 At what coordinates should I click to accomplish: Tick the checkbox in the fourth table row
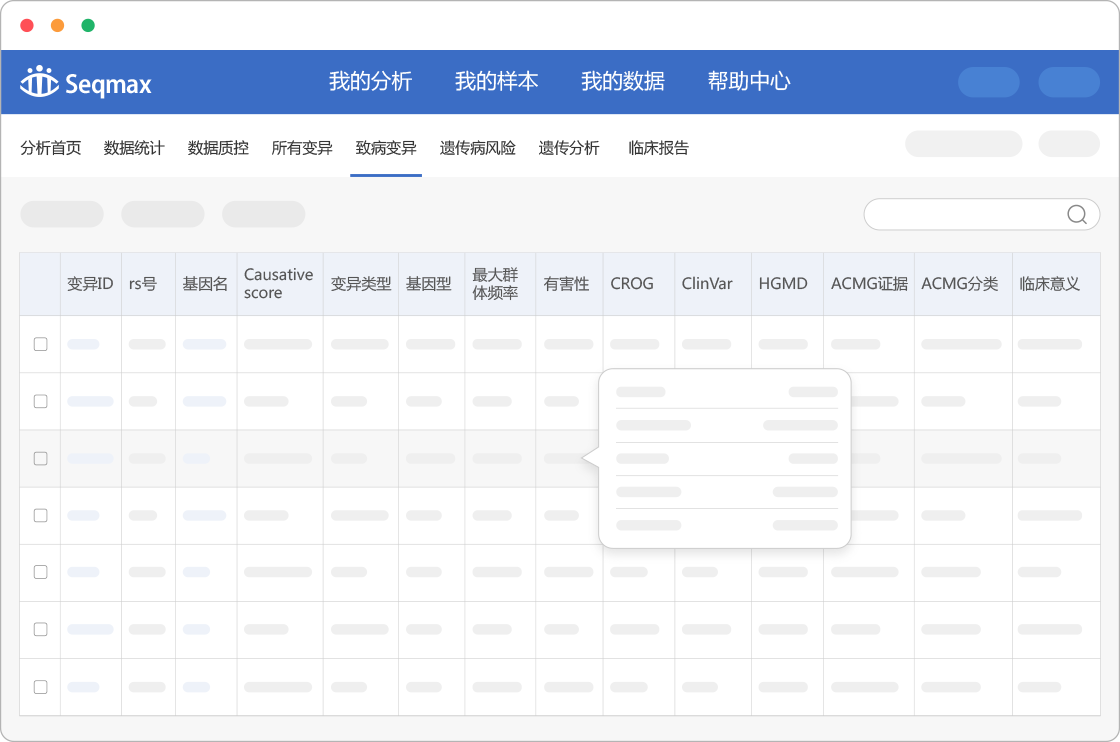[x=41, y=516]
